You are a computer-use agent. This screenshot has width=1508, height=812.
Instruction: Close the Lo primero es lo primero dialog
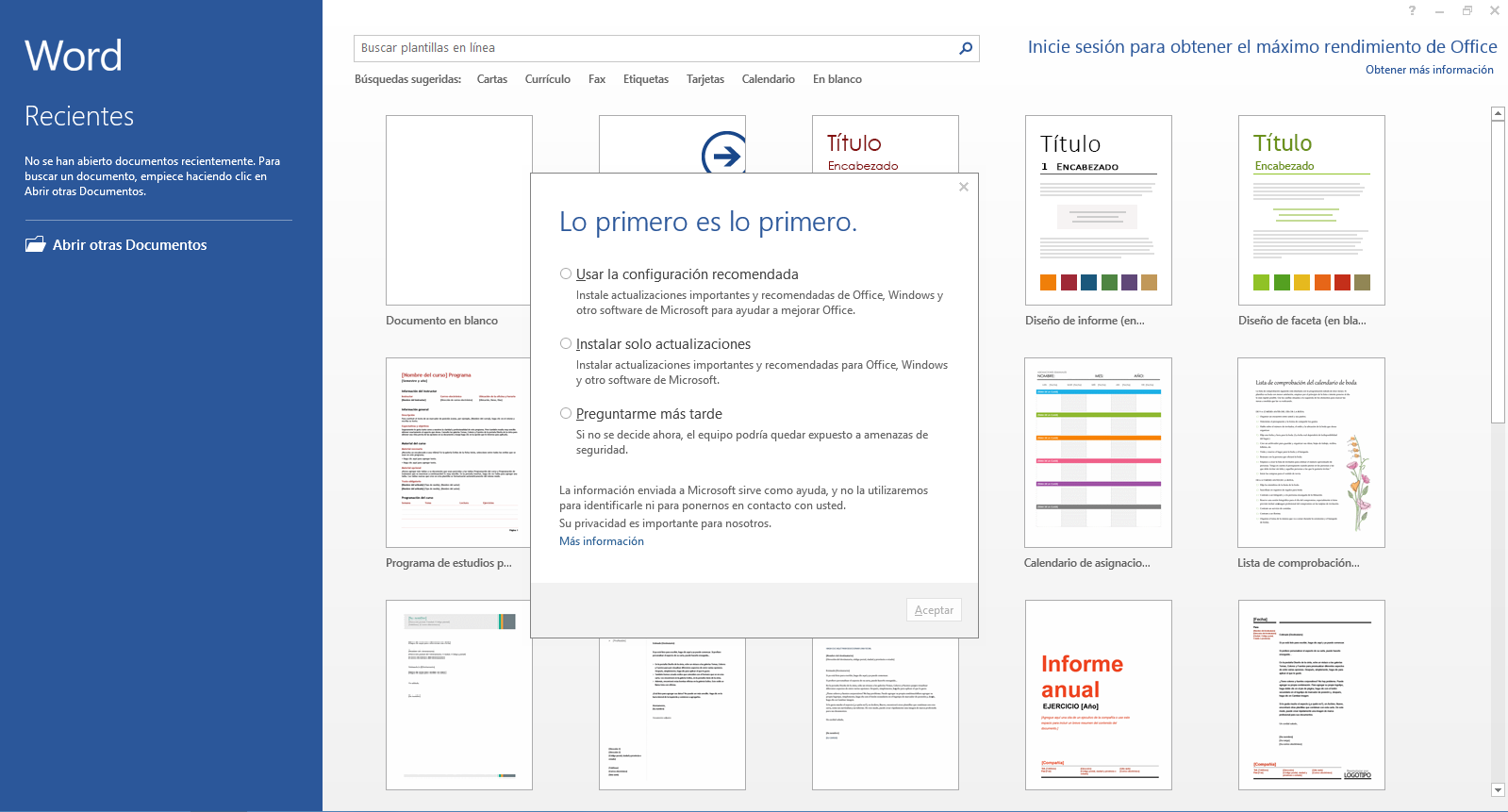pos(963,187)
